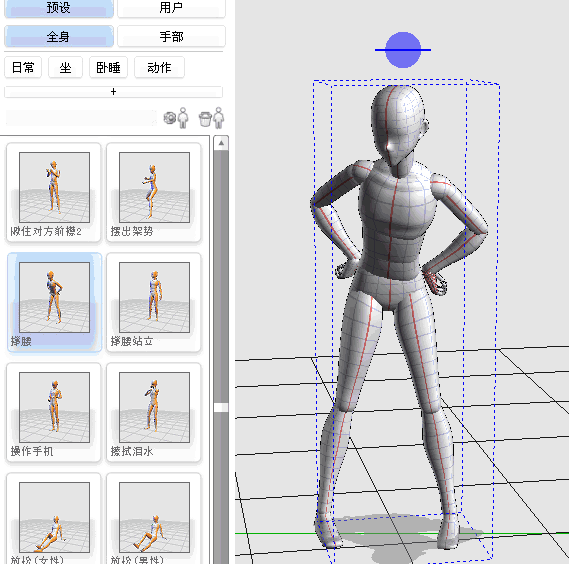
Task: Filter poses by the 卧睡 tag
Action: (x=108, y=68)
